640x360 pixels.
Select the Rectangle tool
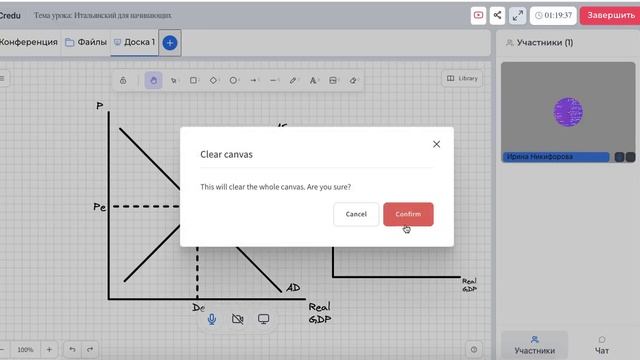pos(193,80)
